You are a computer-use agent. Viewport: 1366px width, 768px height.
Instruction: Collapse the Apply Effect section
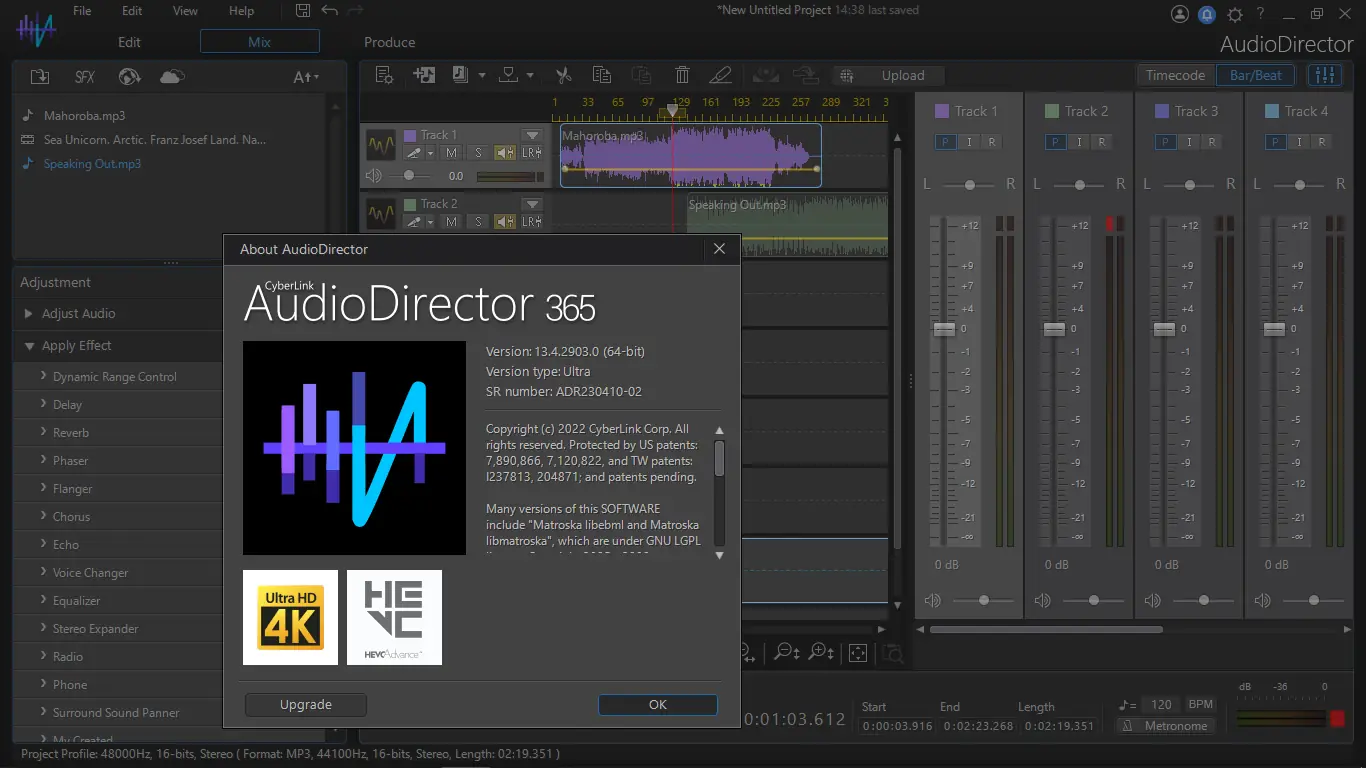click(76, 345)
